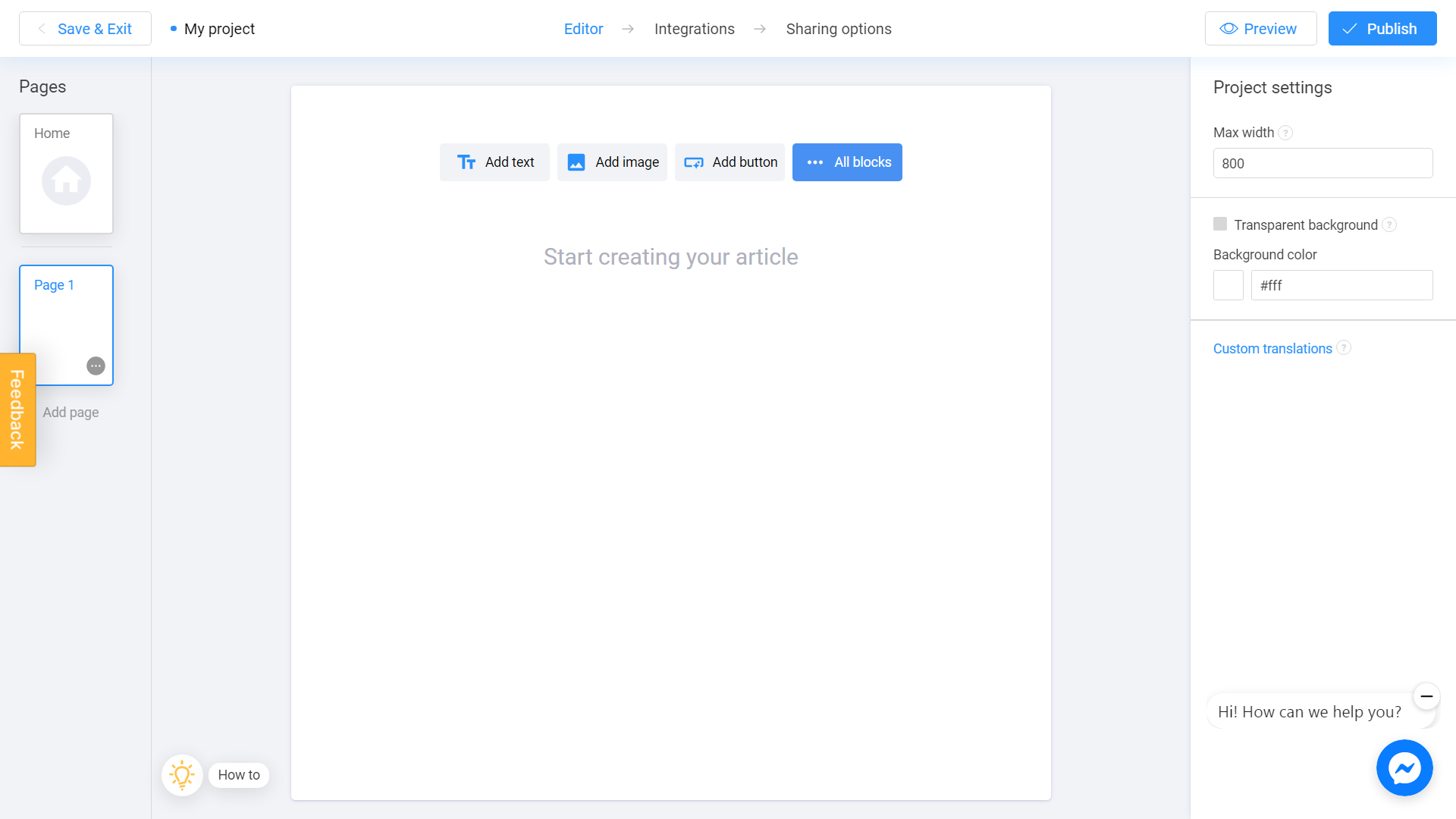Click the How to lightbulb icon
This screenshot has width=1456, height=819.
click(x=182, y=775)
